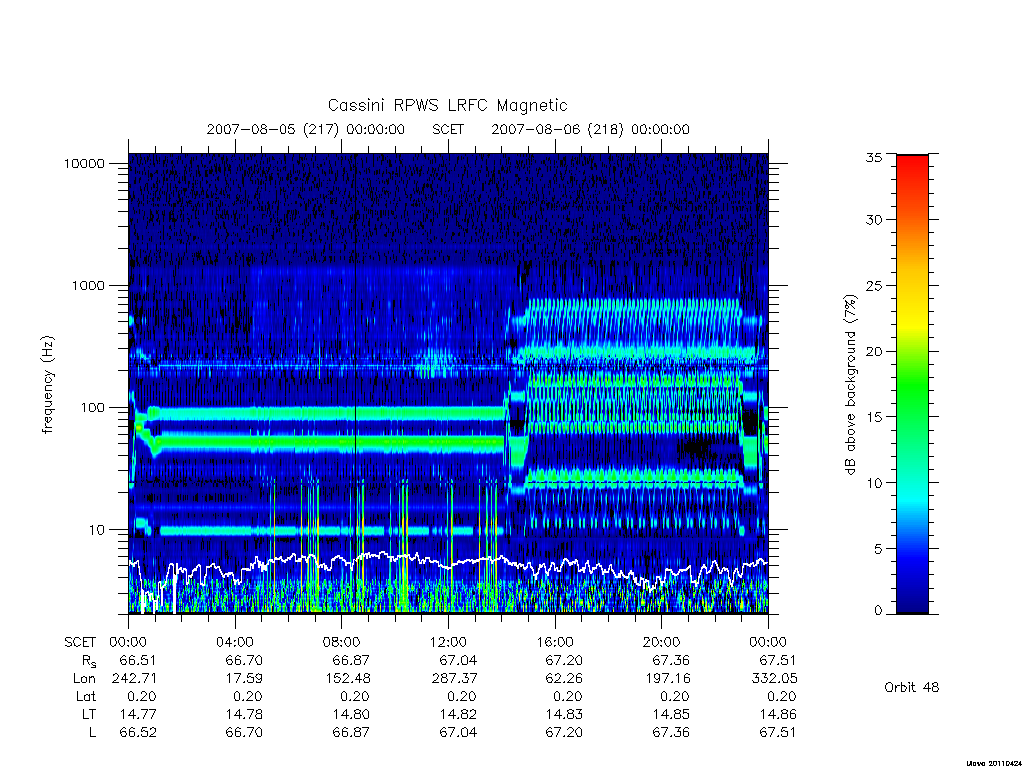1024x768 pixels.
Task: Click the "100" frequency tick label
Action: coord(92,408)
